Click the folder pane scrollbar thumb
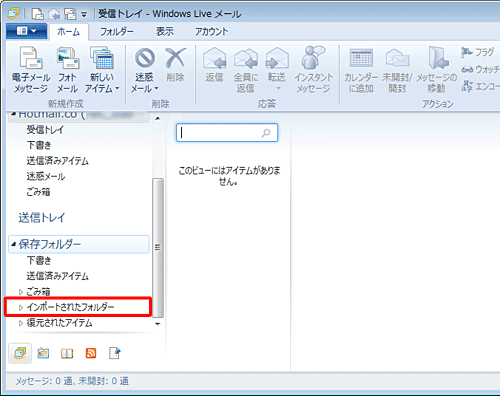This screenshot has height=396, width=500. coord(158,247)
